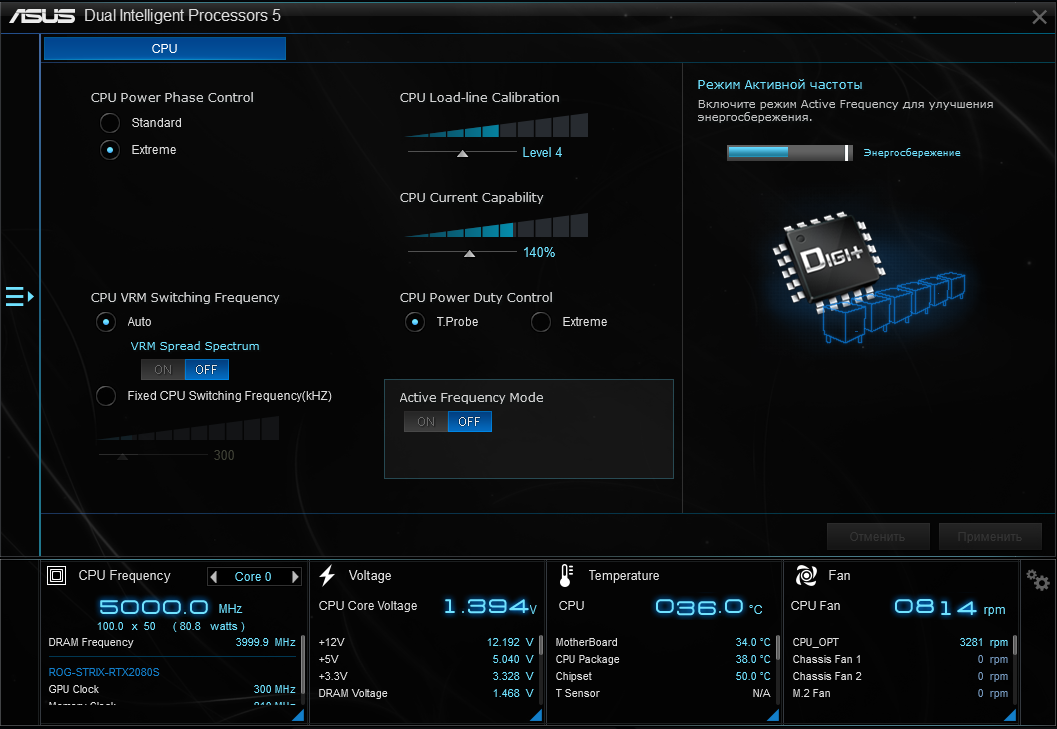
Task: Click the Fixed CPU Switching Frequency slider handle
Action: [122, 457]
